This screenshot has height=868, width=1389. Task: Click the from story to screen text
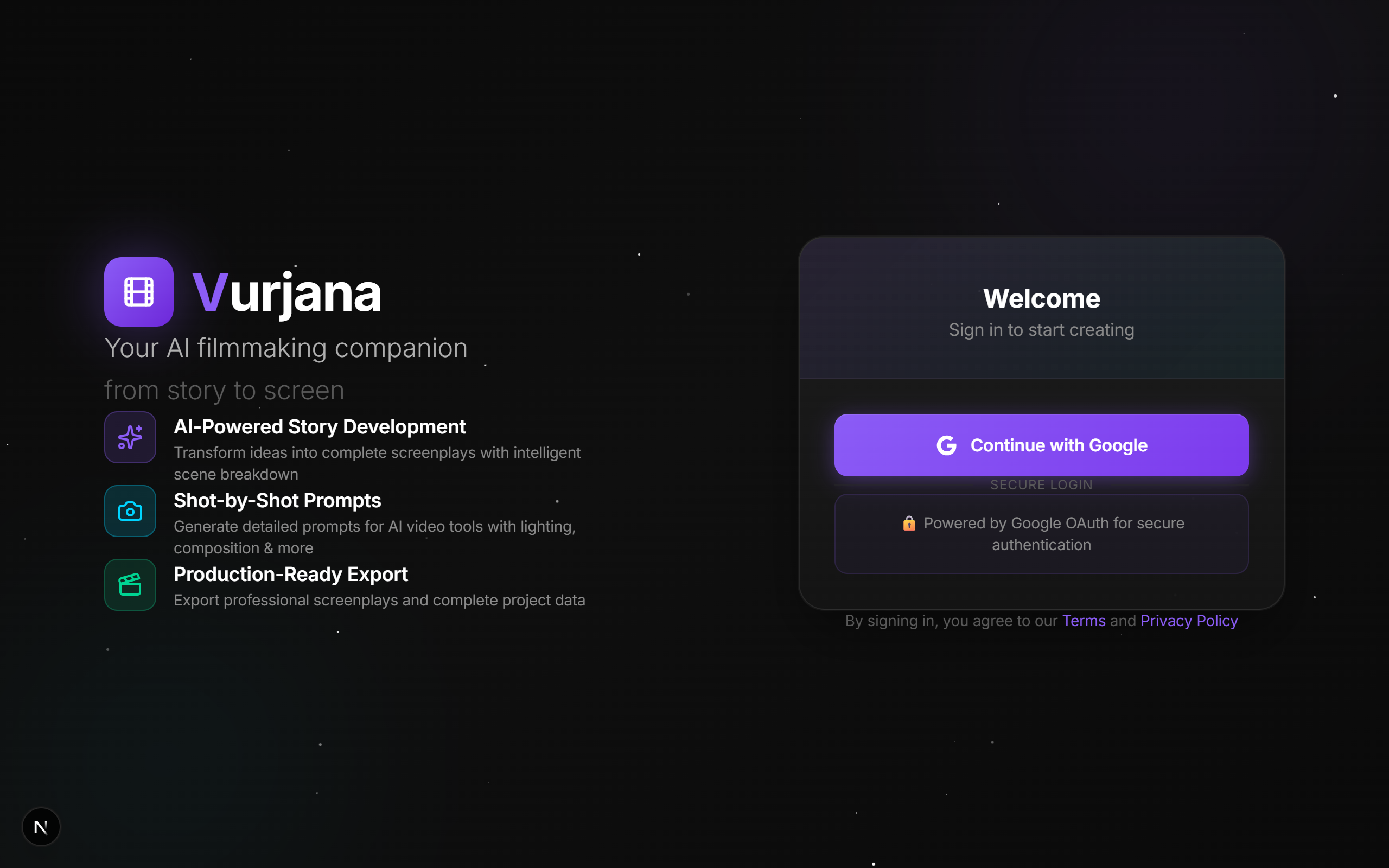click(224, 391)
